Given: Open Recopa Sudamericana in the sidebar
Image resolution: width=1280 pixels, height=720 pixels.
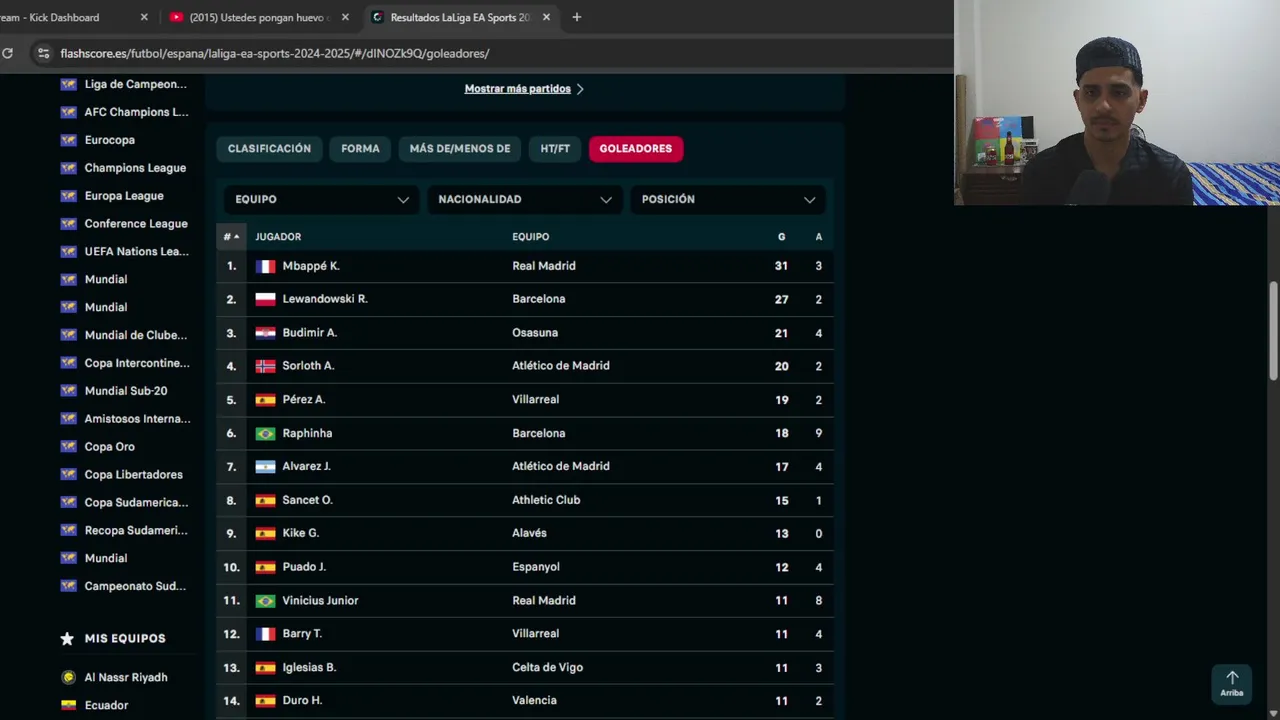Looking at the screenshot, I should [136, 531].
